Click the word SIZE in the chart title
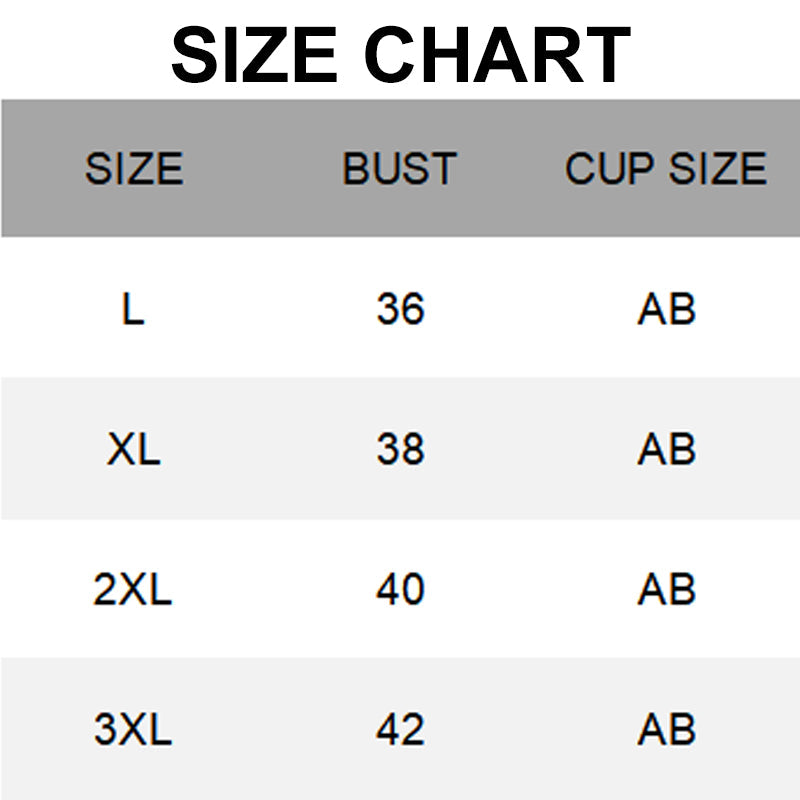This screenshot has width=800, height=800. (253, 55)
